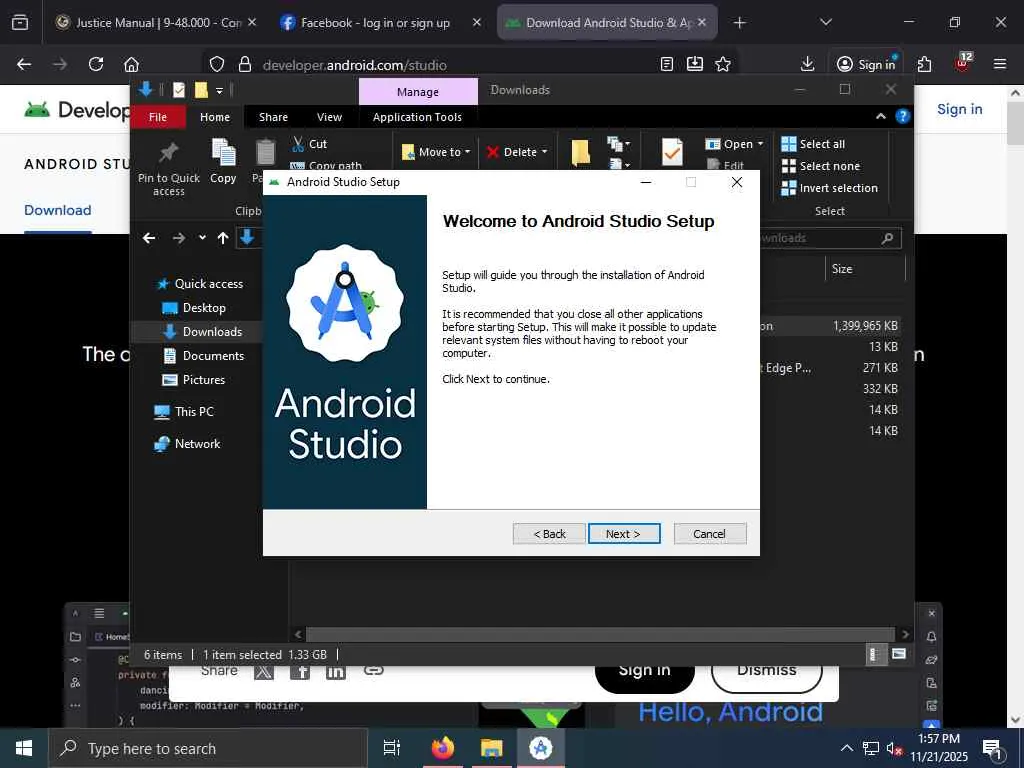Viewport: 1024px width, 768px height.
Task: Switch Explorer to details view icon
Action: click(x=874, y=654)
